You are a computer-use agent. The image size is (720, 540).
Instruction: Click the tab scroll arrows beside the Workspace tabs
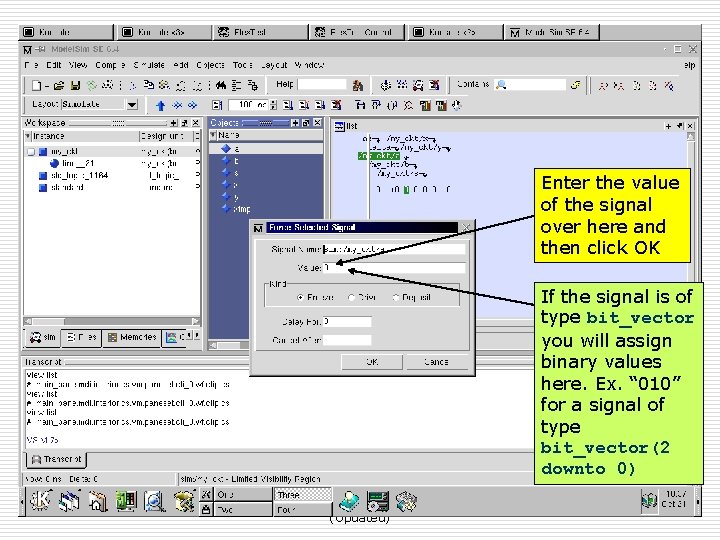(x=193, y=337)
